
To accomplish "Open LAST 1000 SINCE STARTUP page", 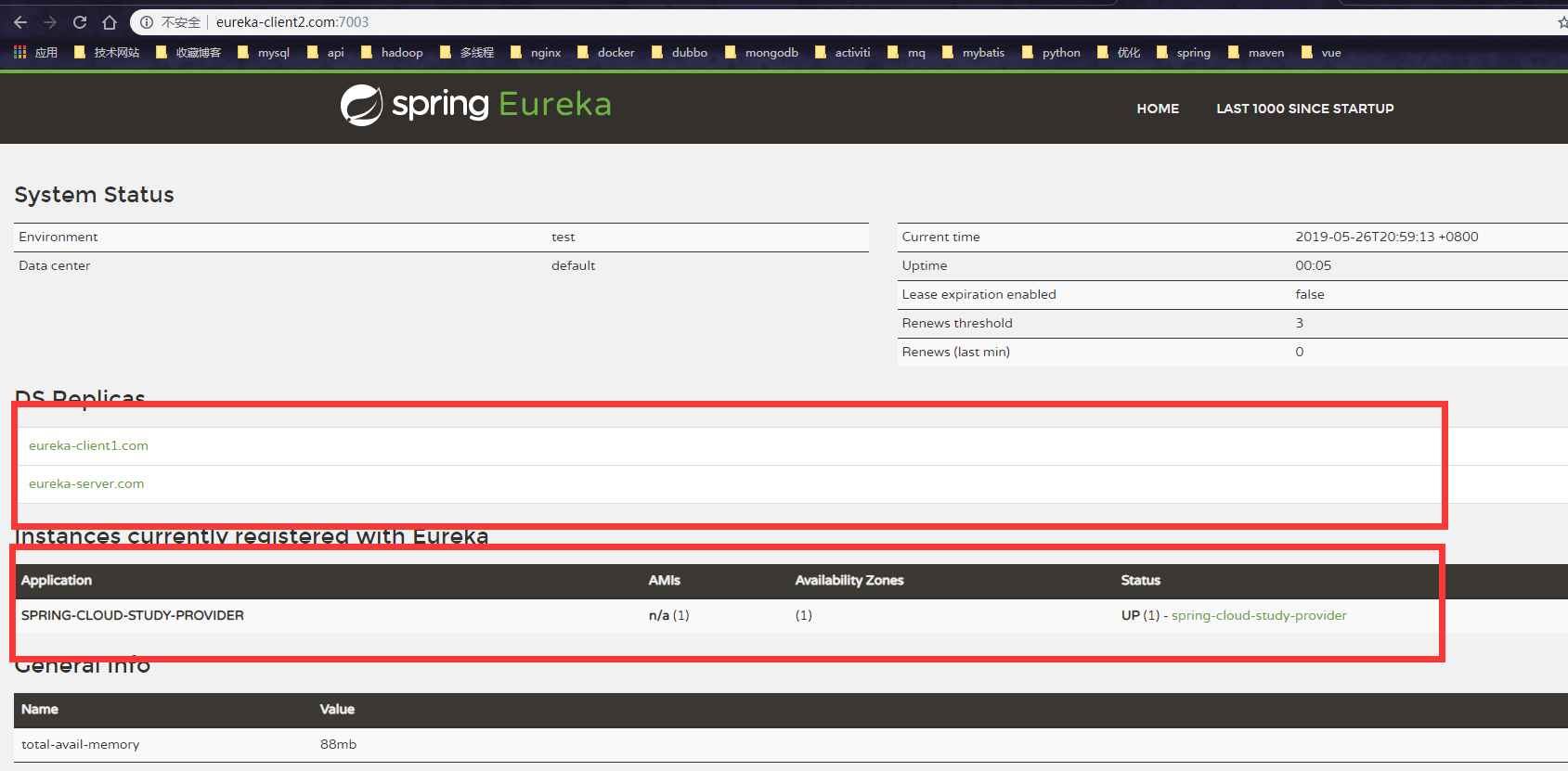I will tap(1305, 109).
